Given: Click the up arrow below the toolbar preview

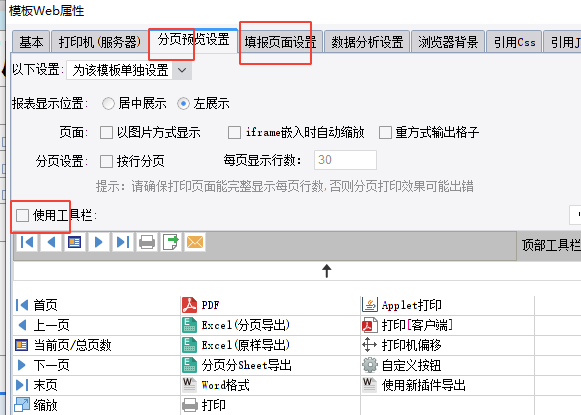Looking at the screenshot, I should click(x=326, y=271).
